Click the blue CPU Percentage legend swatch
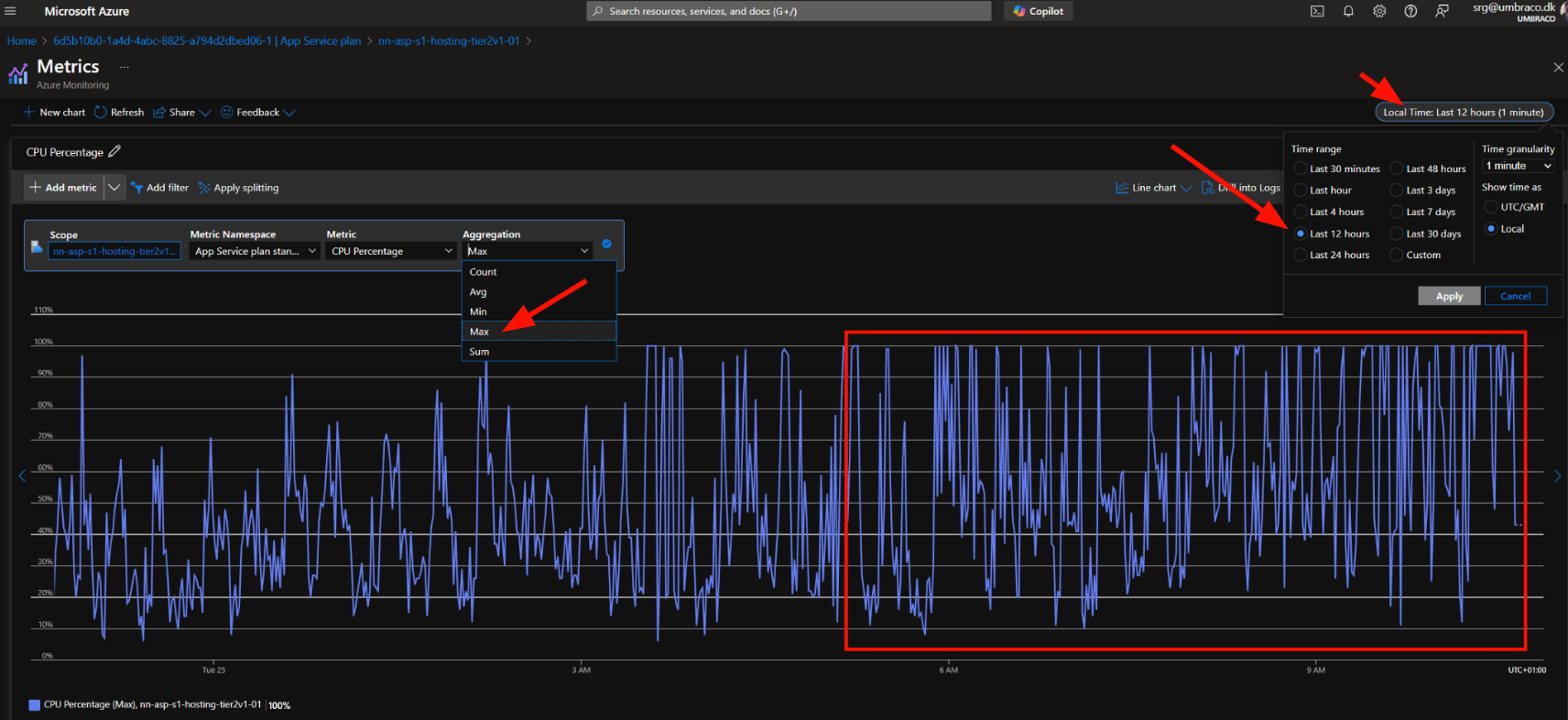This screenshot has width=1568, height=720. point(35,705)
